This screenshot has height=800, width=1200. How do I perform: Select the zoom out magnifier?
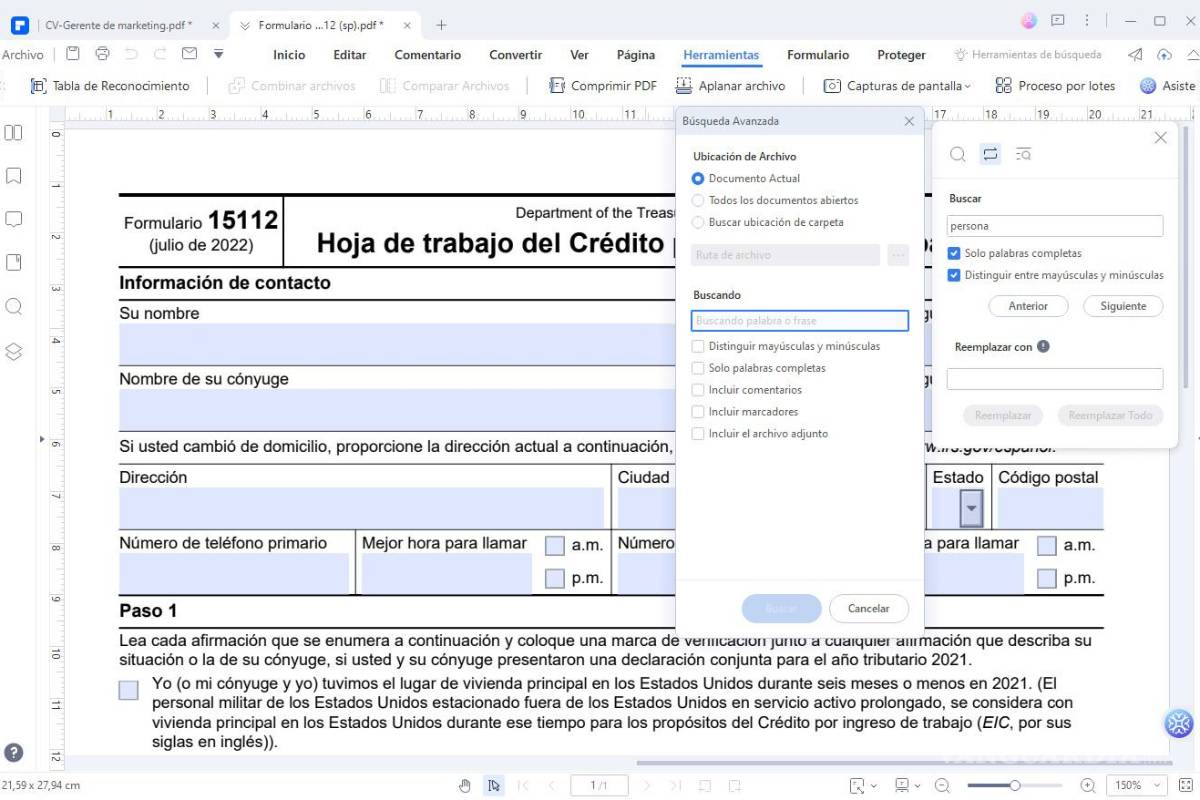(x=941, y=785)
